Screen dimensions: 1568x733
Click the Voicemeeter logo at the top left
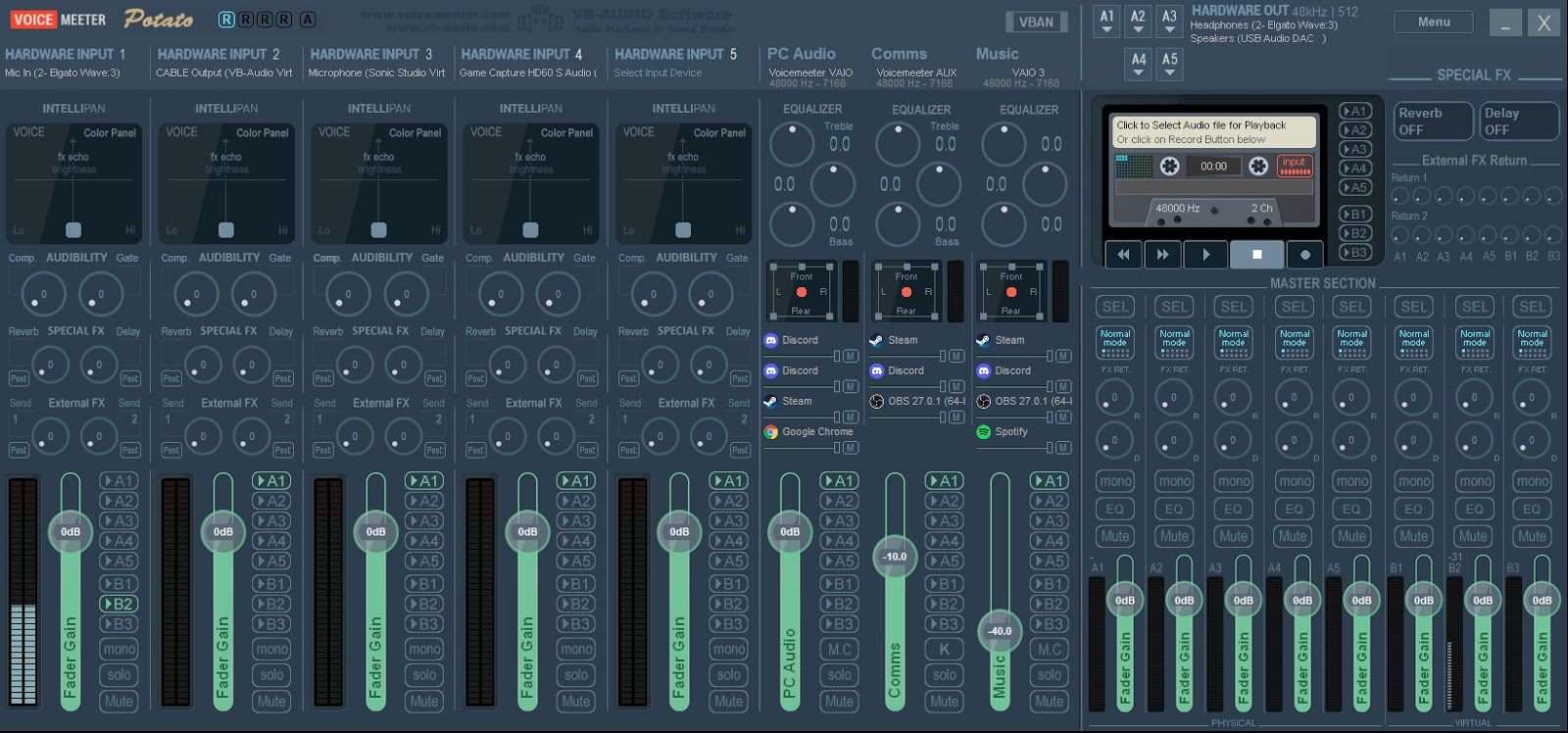pyautogui.click(x=58, y=19)
